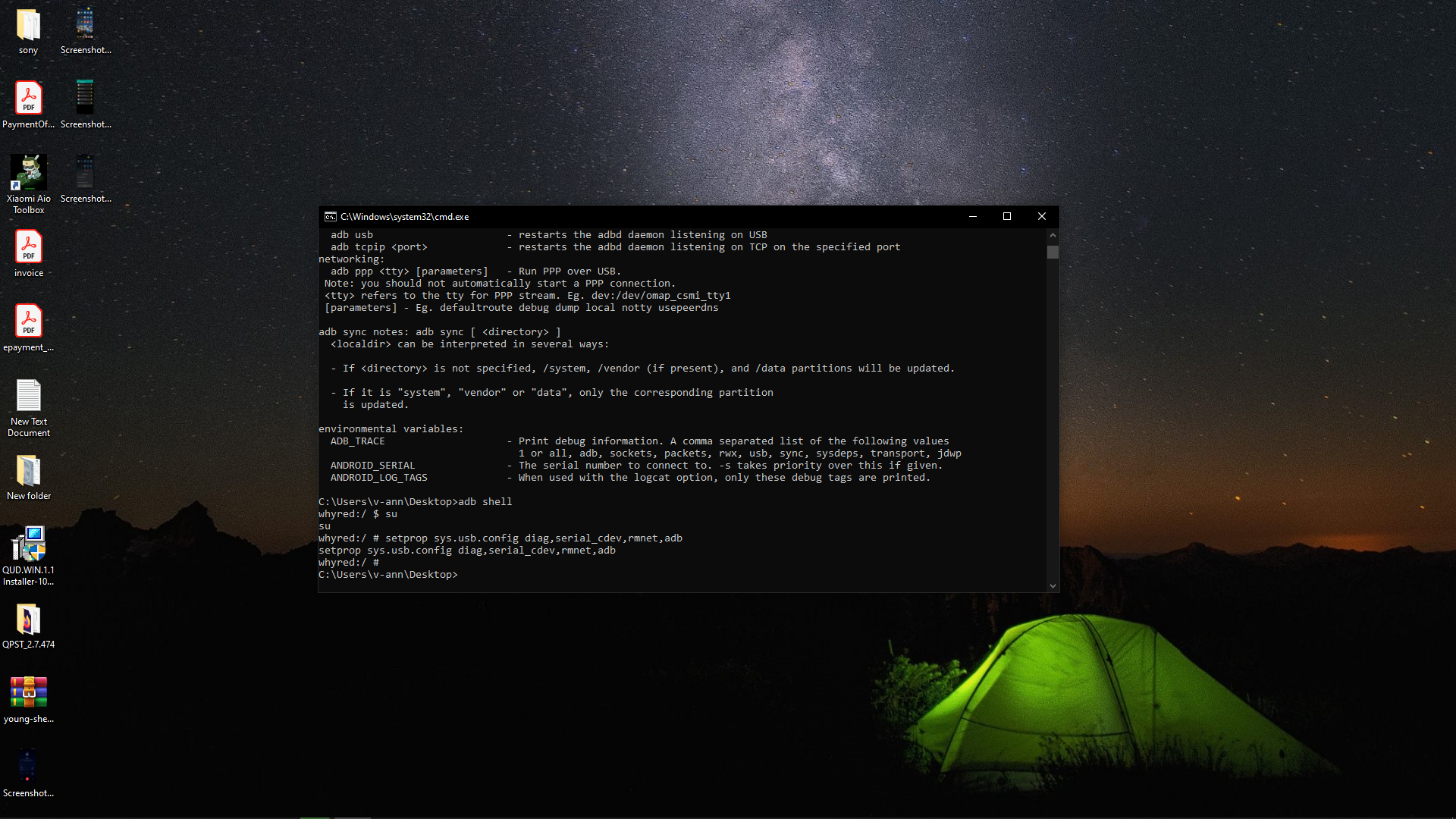Select the Screenshot file beside Xiaomi Aio Toolbox
1456x819 pixels.
coord(85,173)
